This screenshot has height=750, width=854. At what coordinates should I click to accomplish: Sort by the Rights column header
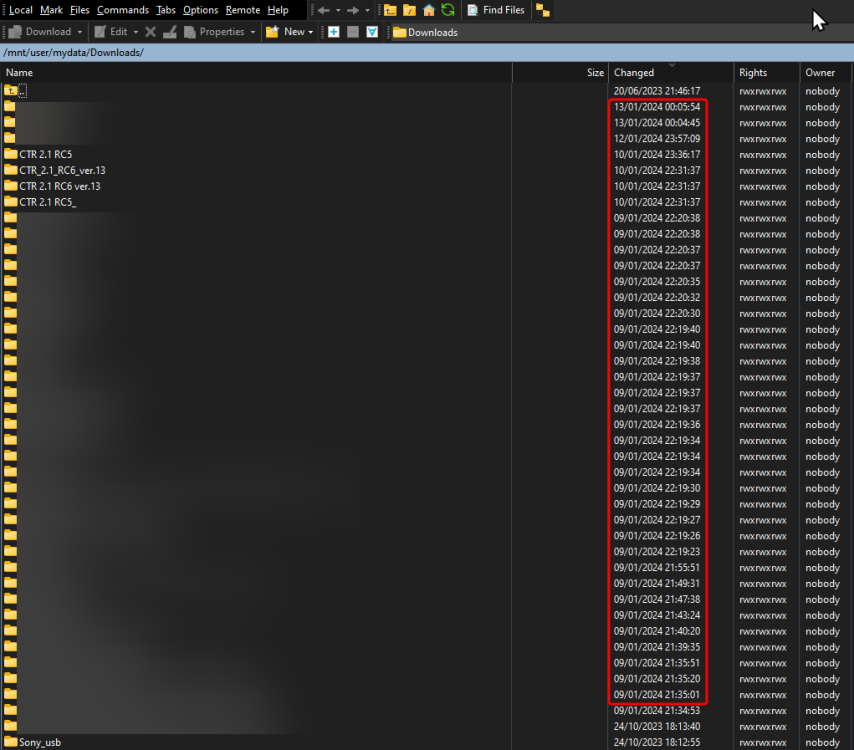coord(766,72)
